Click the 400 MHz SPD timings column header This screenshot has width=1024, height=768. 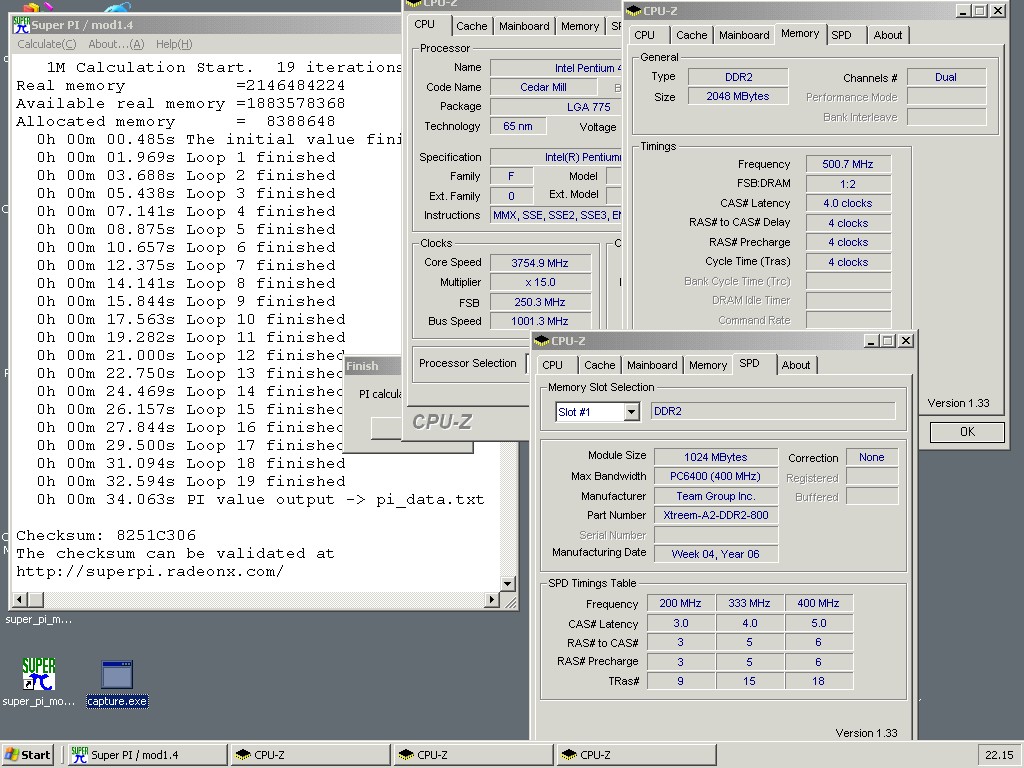(x=818, y=603)
